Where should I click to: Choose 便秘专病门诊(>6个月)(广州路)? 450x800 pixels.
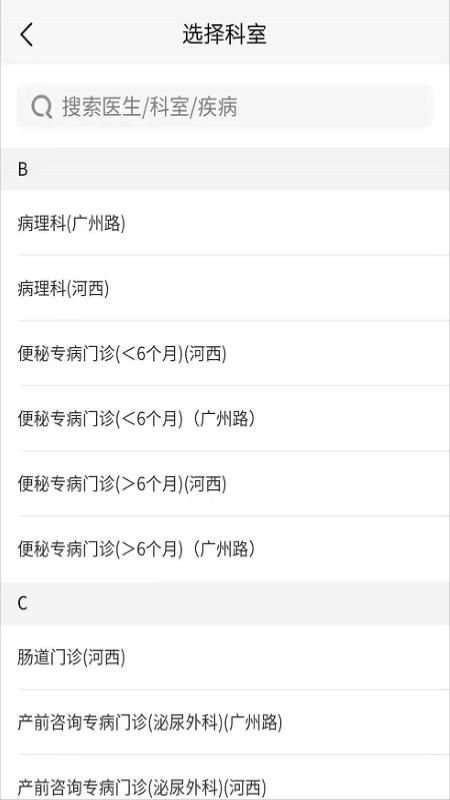click(225, 549)
